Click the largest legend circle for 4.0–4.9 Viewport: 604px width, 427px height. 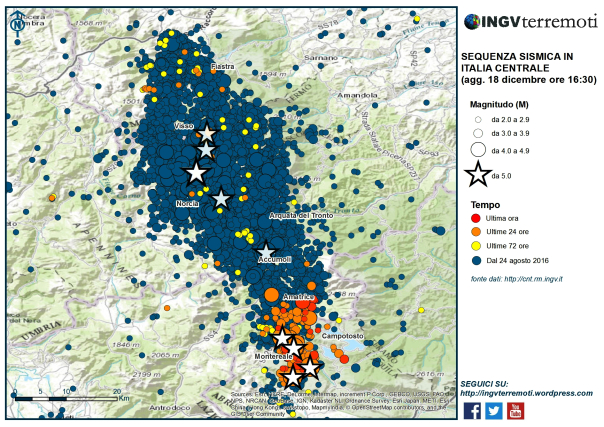(478, 150)
